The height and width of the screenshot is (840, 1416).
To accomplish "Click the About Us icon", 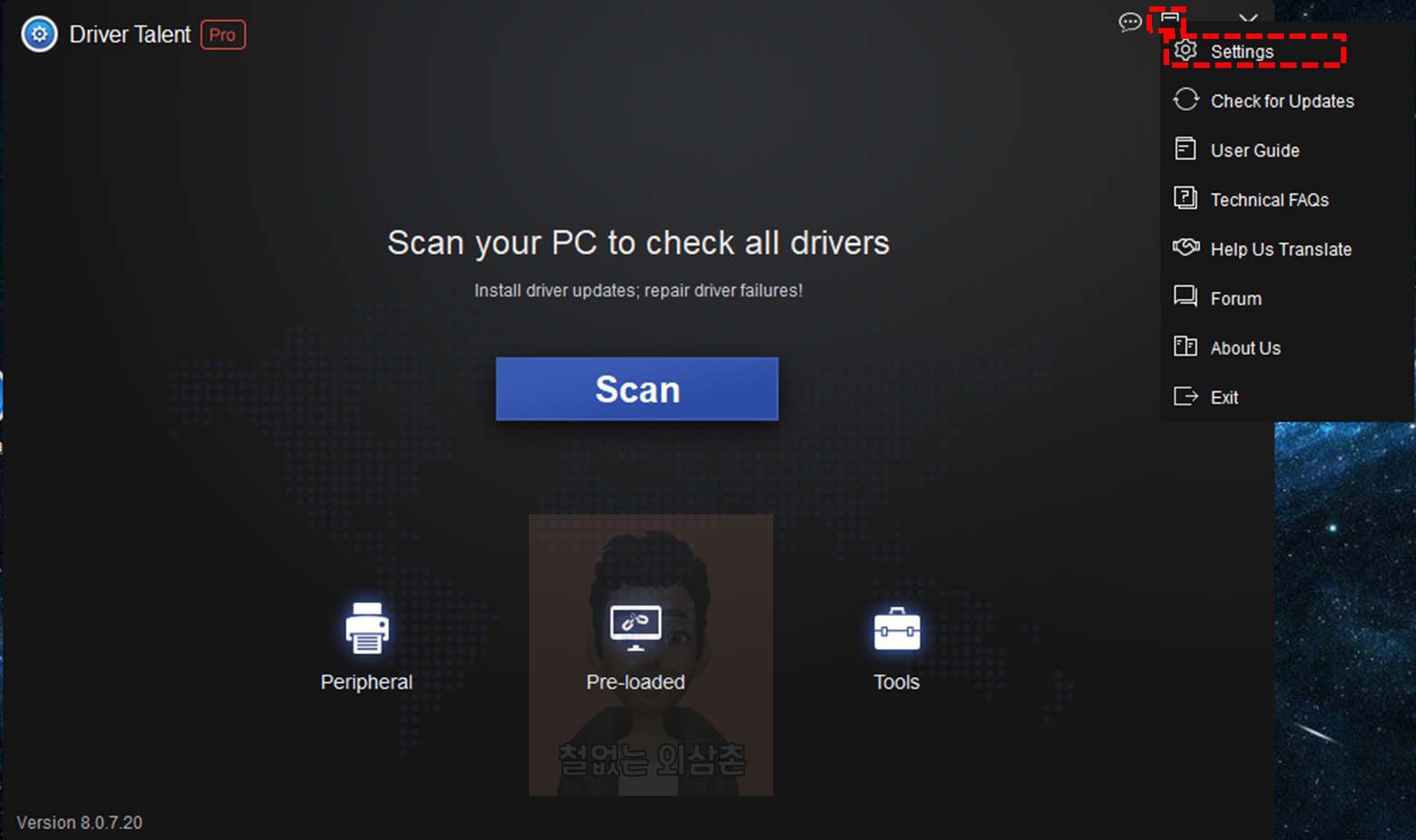I will pyautogui.click(x=1185, y=345).
